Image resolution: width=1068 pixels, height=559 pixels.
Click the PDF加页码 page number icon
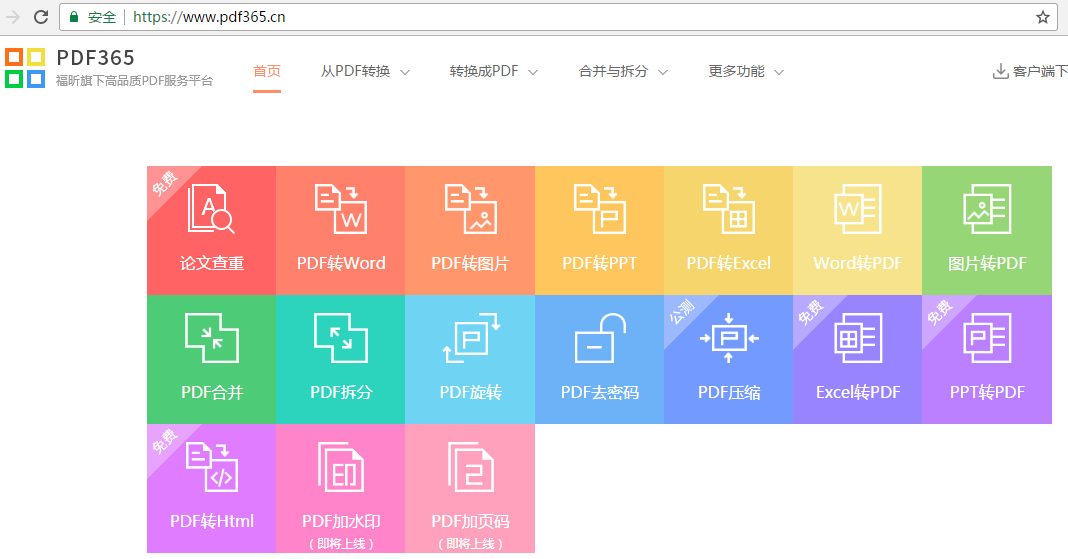tap(471, 467)
